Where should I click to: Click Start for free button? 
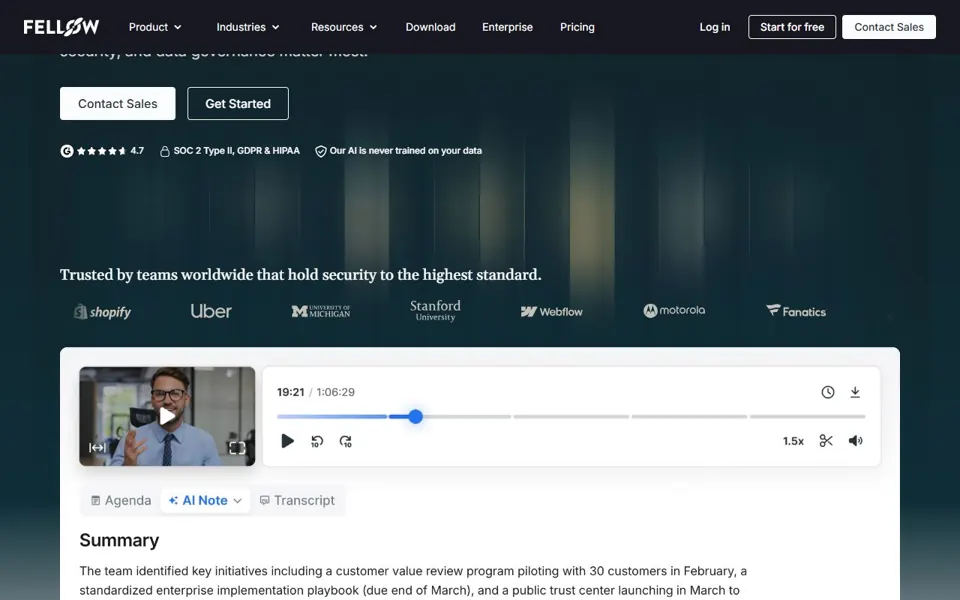(x=792, y=27)
